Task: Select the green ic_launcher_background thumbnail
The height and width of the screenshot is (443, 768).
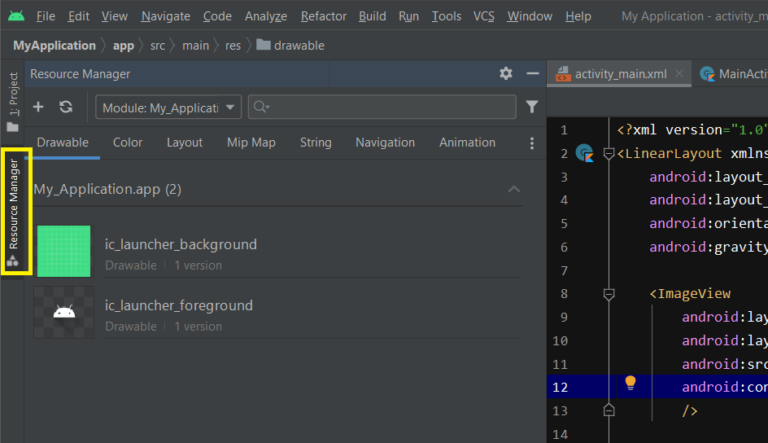Action: pos(64,252)
